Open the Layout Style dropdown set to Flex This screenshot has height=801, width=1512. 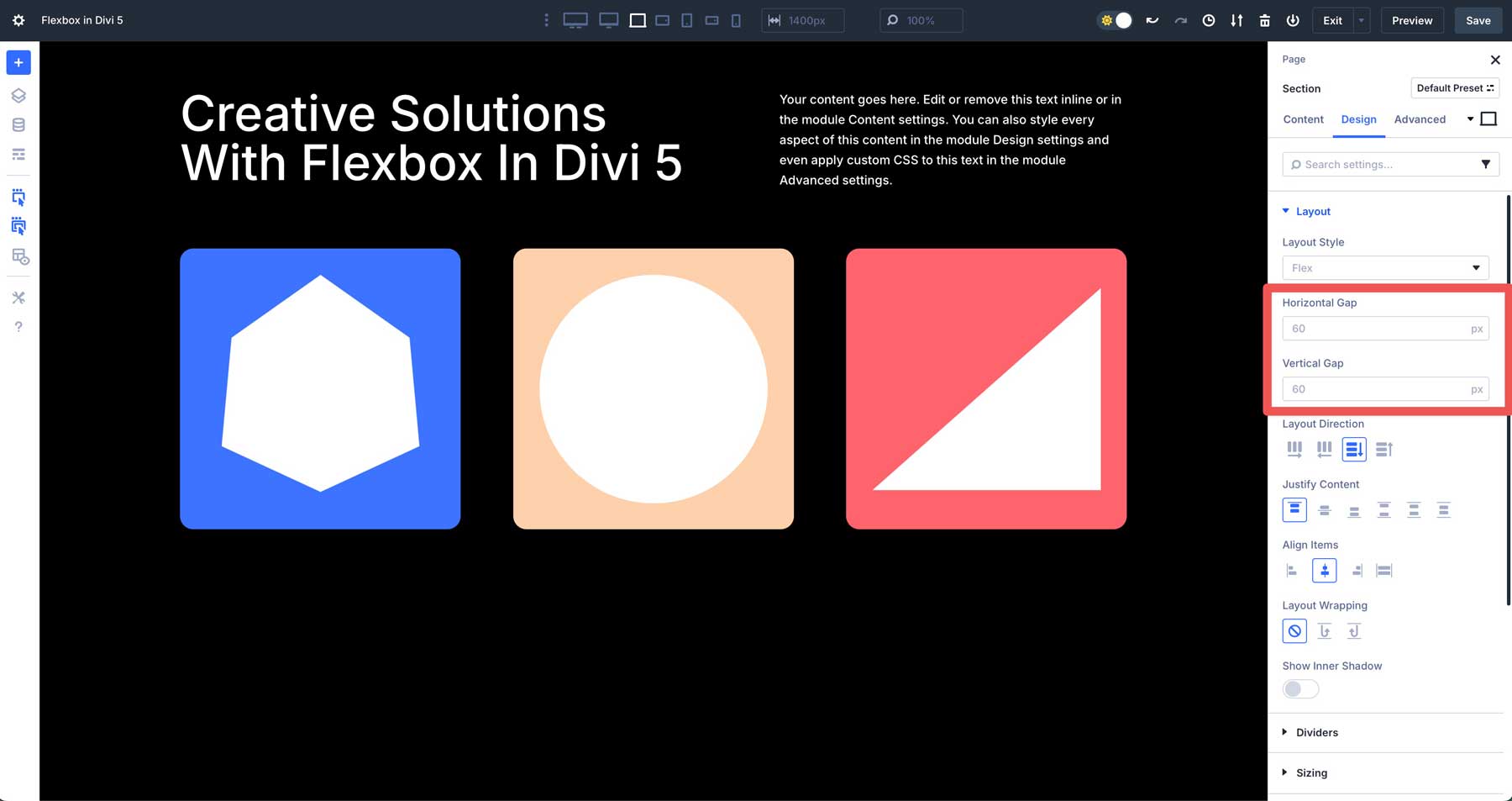pyautogui.click(x=1384, y=267)
